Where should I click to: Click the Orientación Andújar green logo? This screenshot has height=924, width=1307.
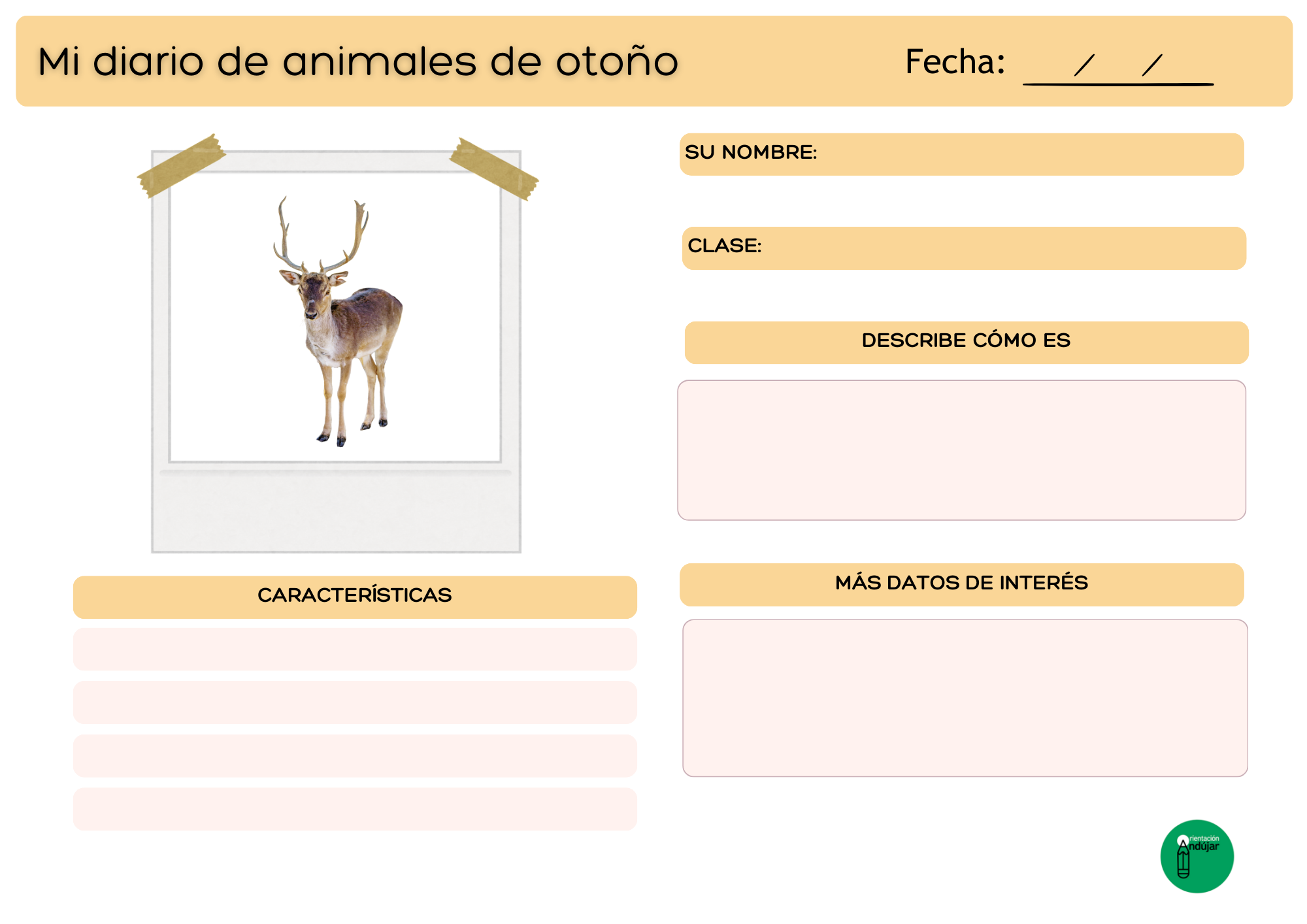point(1197,856)
